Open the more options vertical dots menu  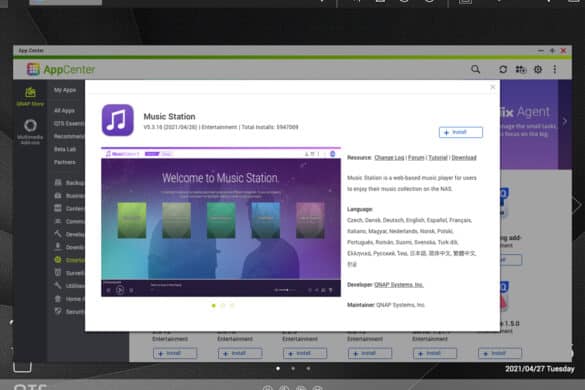[x=555, y=69]
